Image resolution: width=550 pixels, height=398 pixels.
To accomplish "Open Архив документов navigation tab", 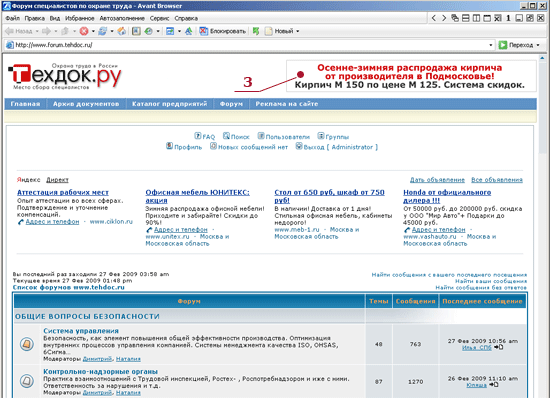I will 86,104.
